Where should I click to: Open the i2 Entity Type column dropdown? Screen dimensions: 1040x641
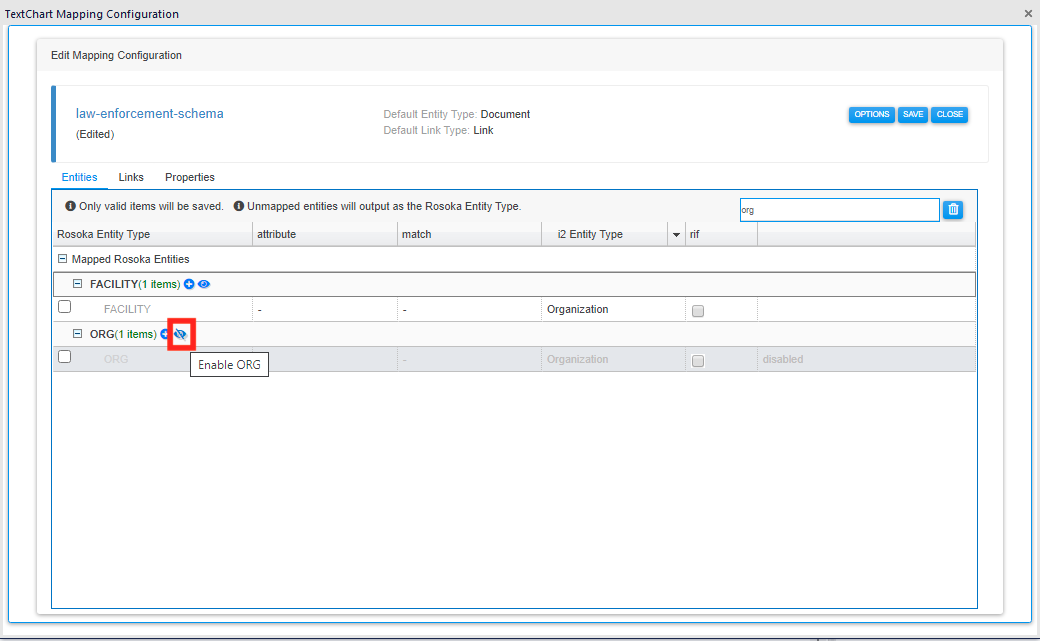tap(674, 233)
